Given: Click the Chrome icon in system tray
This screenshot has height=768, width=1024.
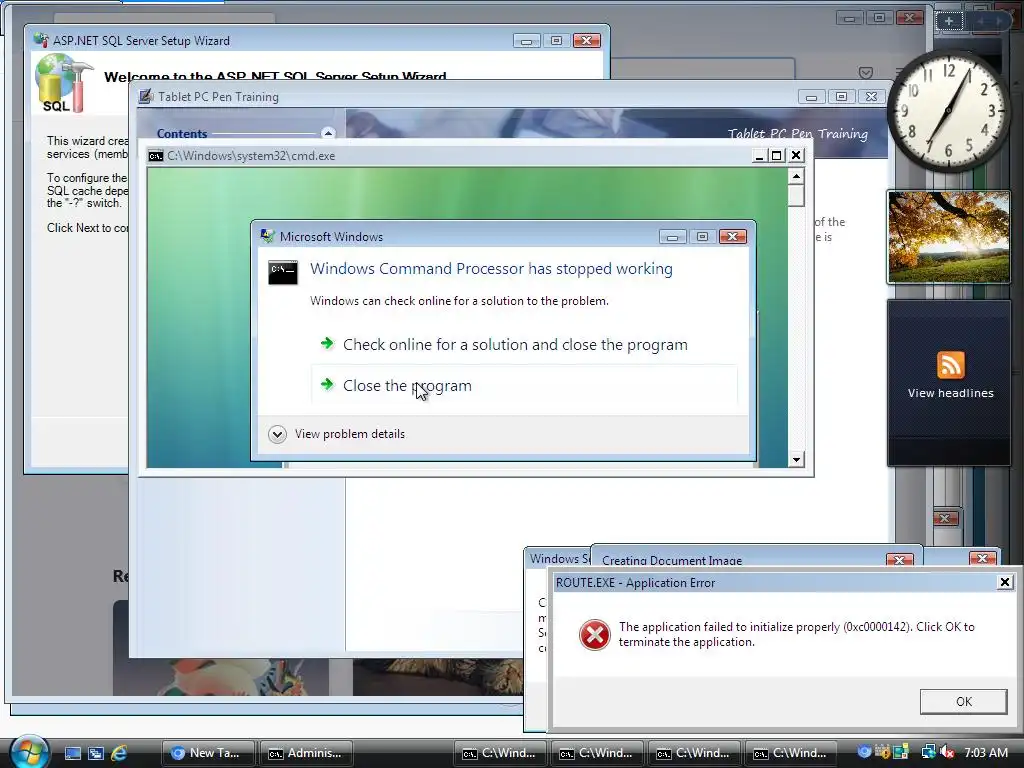Looking at the screenshot, I should (864, 752).
